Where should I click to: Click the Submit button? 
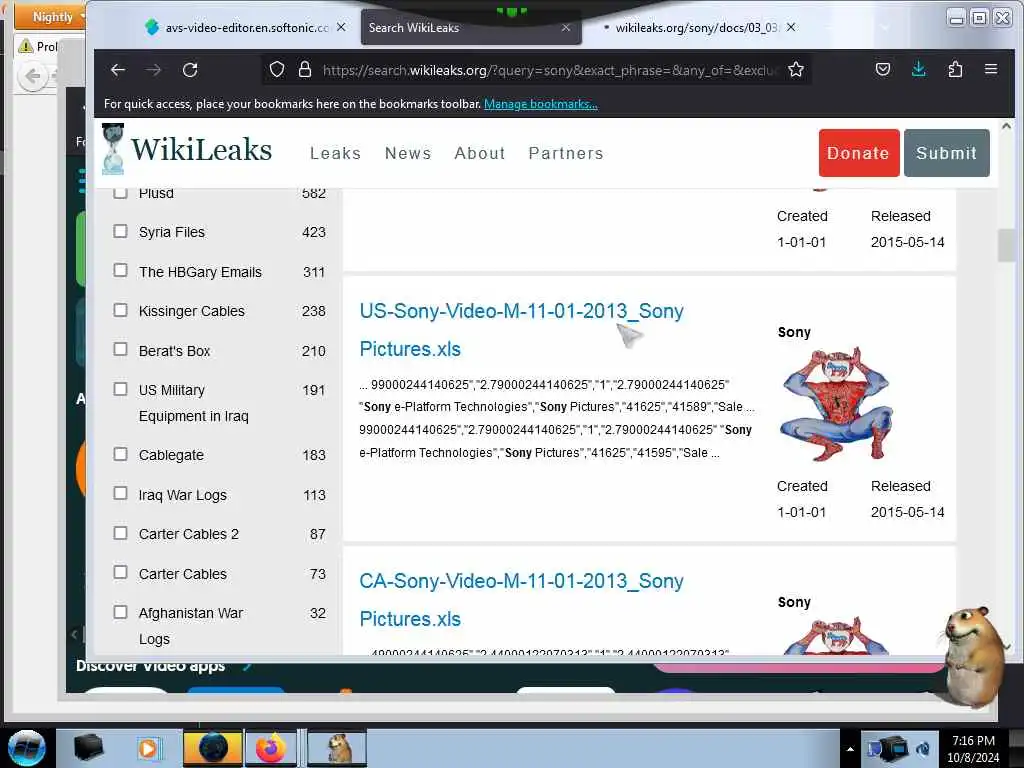tap(946, 153)
